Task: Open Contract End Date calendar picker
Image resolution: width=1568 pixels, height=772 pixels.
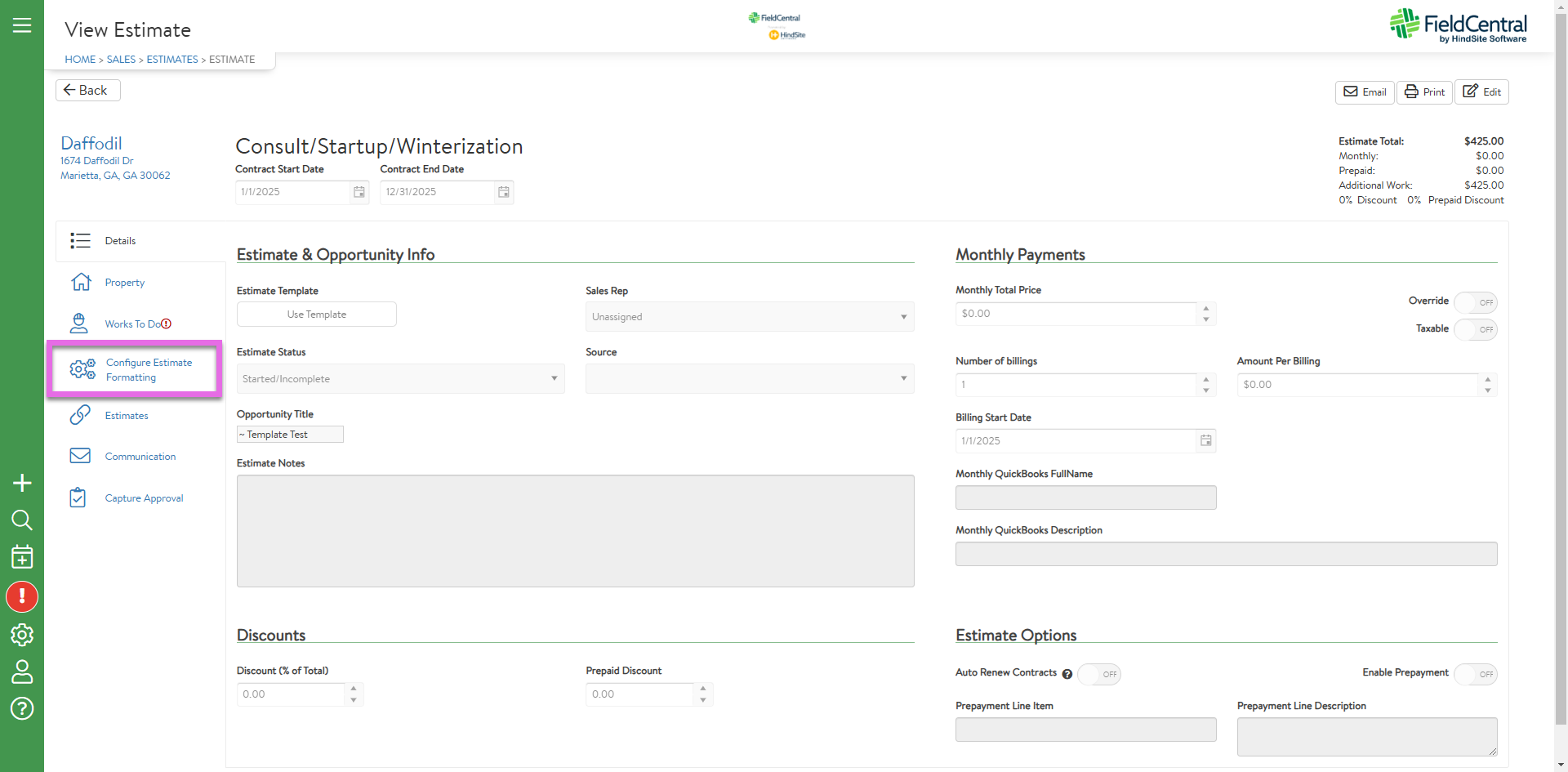Action: 504,192
